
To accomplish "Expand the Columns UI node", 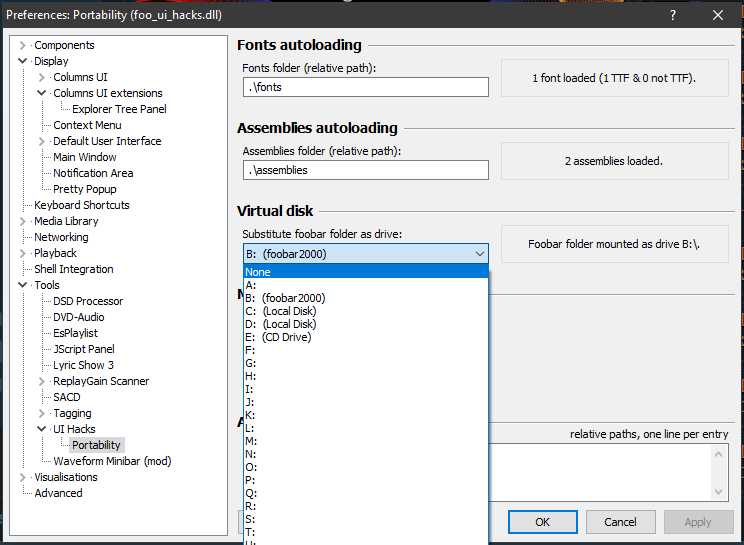I will [41, 77].
